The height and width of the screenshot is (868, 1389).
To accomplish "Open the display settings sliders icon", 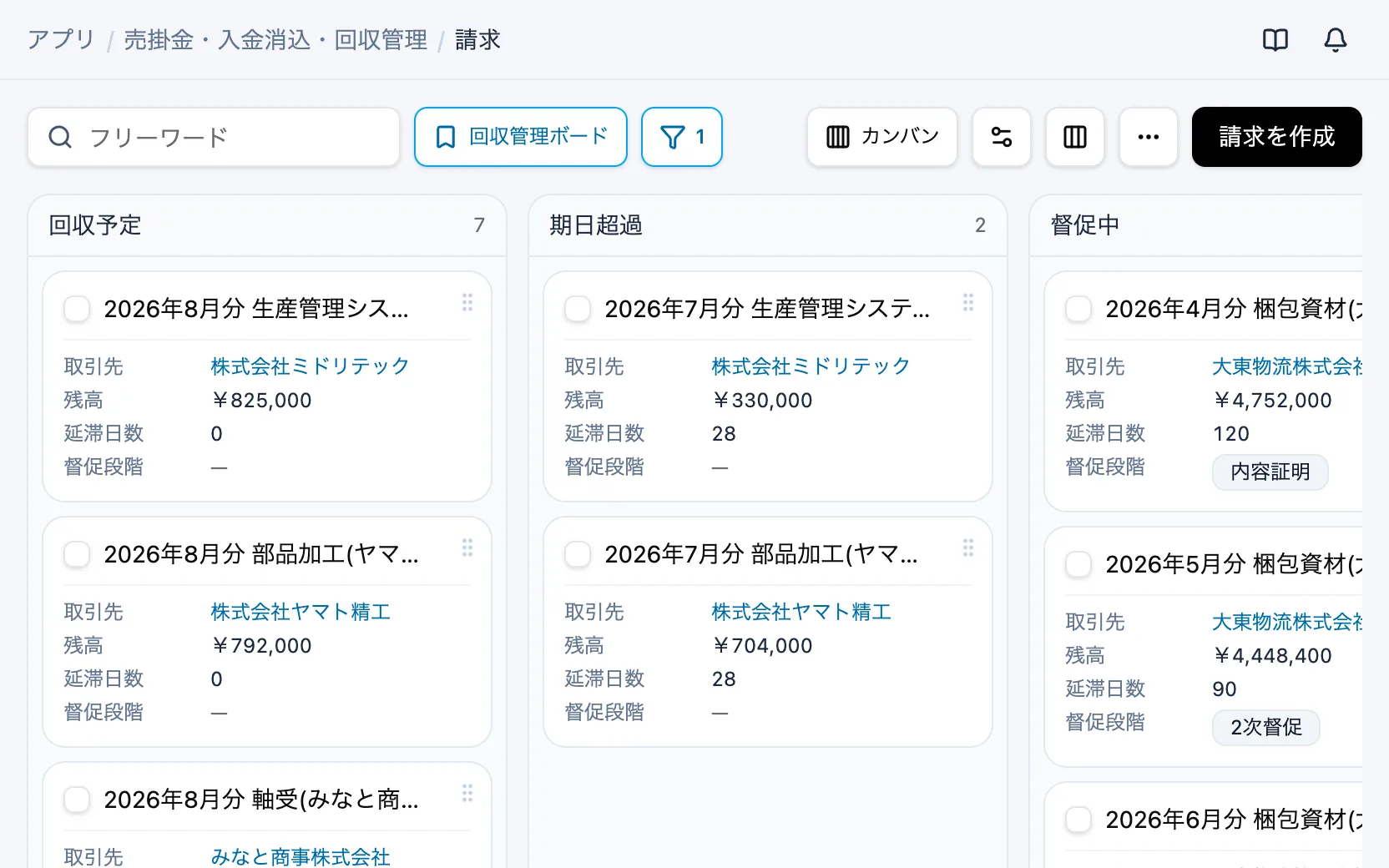I will coord(1002,137).
